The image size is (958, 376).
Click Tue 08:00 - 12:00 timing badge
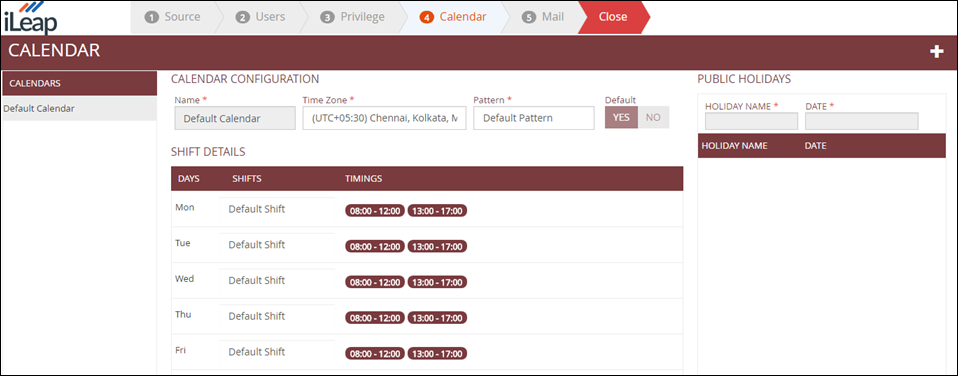pyautogui.click(x=375, y=246)
